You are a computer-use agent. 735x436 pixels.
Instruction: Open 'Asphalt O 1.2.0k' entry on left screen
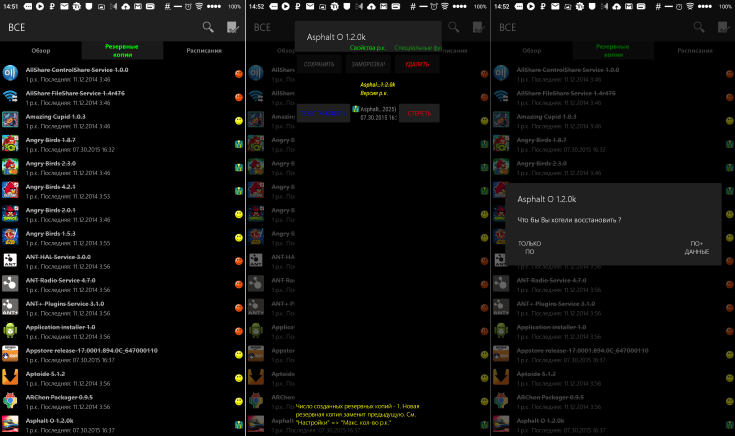tap(122, 425)
